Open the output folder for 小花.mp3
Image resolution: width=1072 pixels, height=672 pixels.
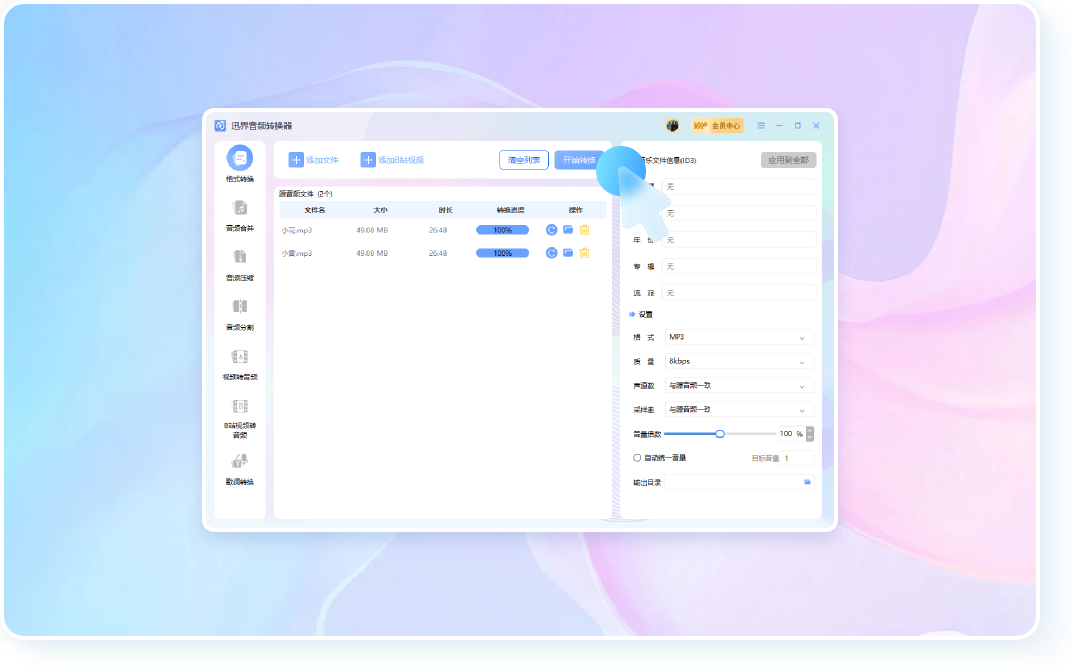click(568, 230)
